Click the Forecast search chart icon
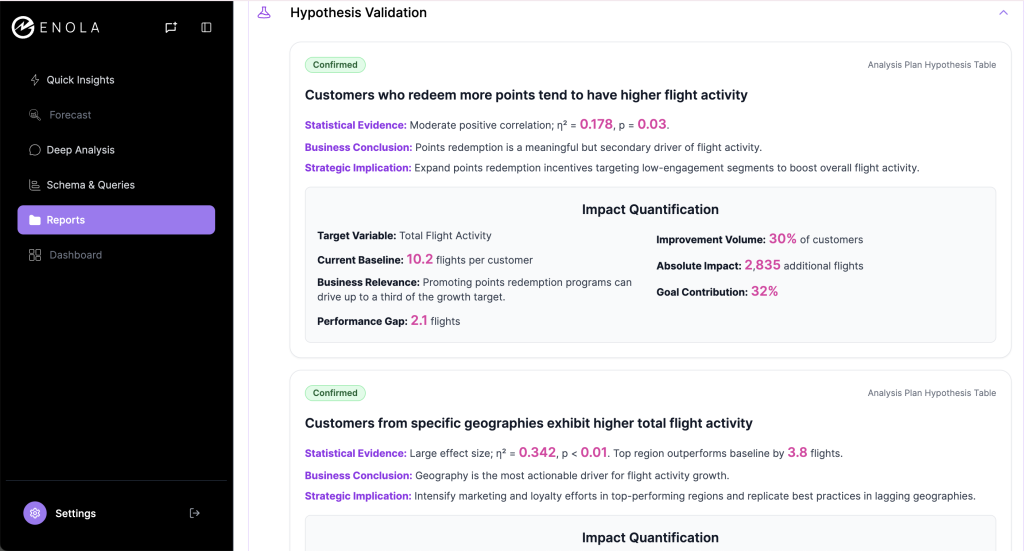The width and height of the screenshot is (1024, 551). click(35, 115)
